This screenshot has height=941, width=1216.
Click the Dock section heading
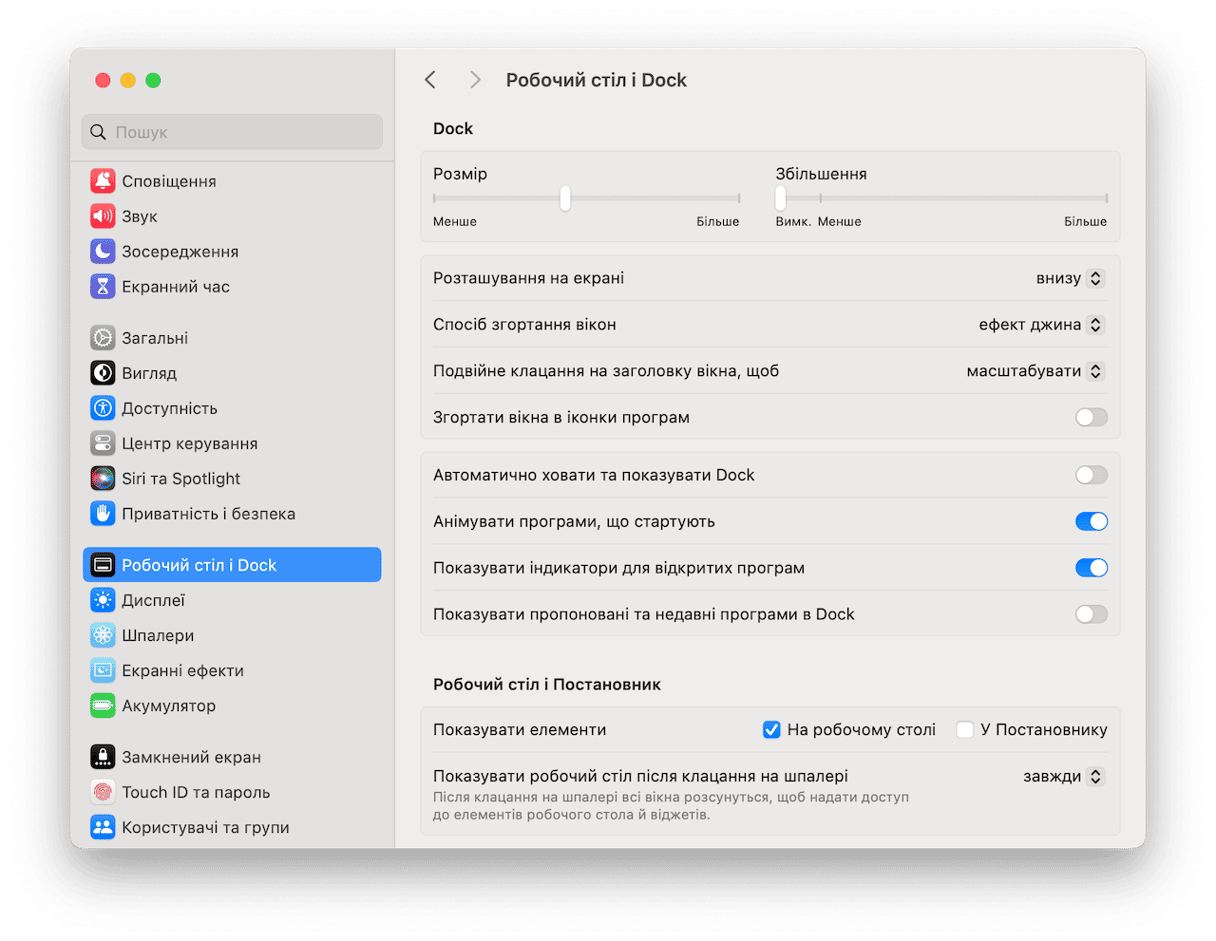coord(453,128)
